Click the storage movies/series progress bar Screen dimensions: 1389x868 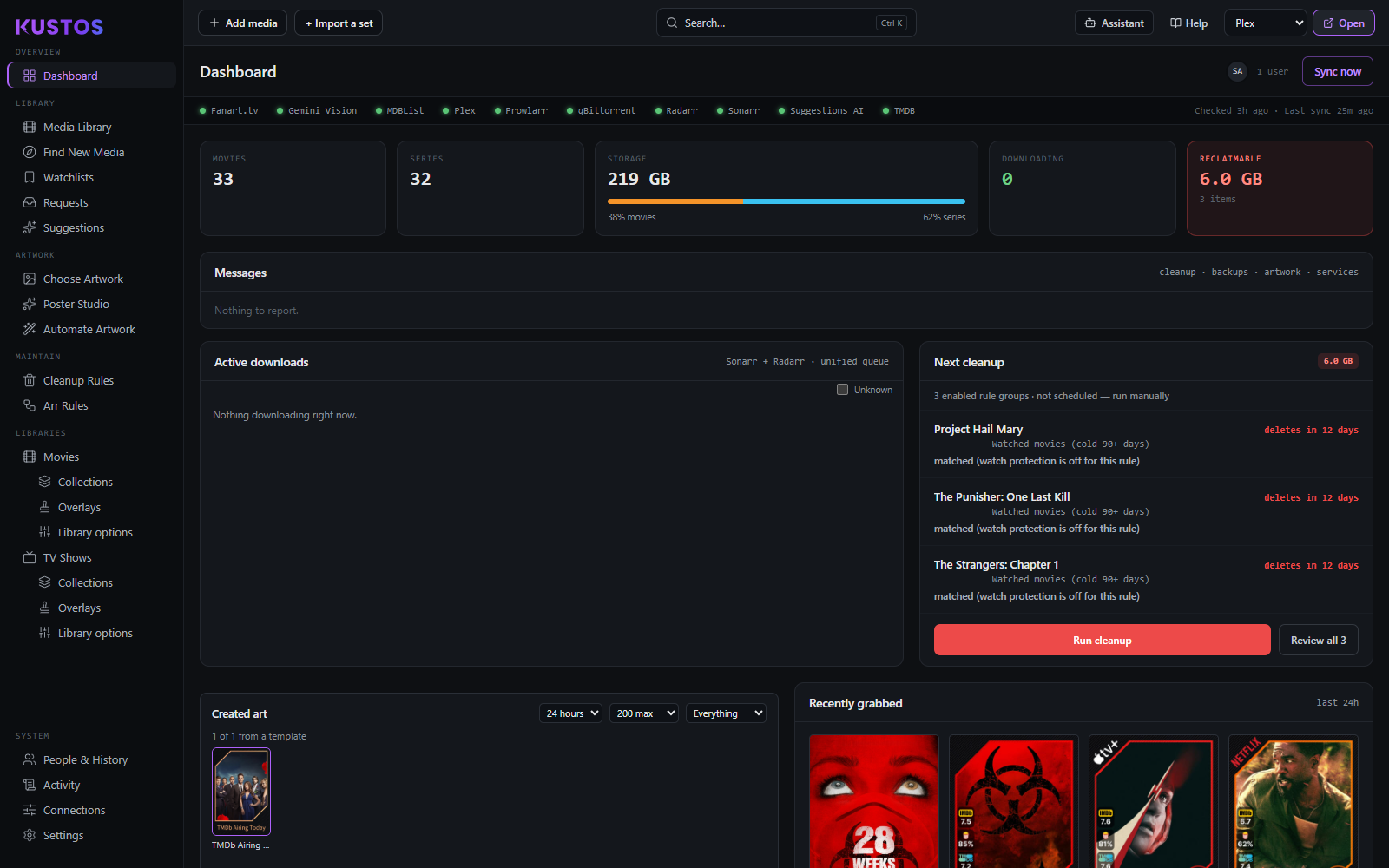click(787, 201)
